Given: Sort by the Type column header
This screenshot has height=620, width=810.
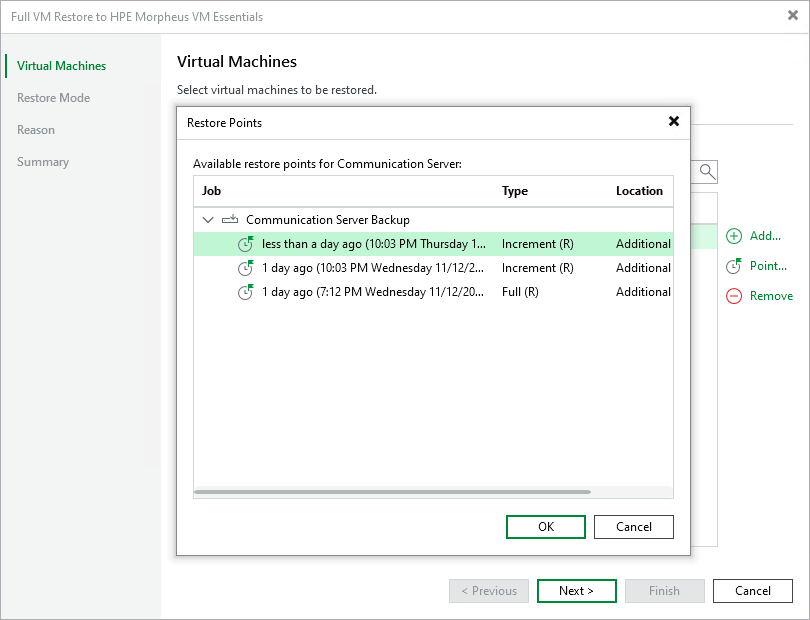Looking at the screenshot, I should (x=515, y=191).
